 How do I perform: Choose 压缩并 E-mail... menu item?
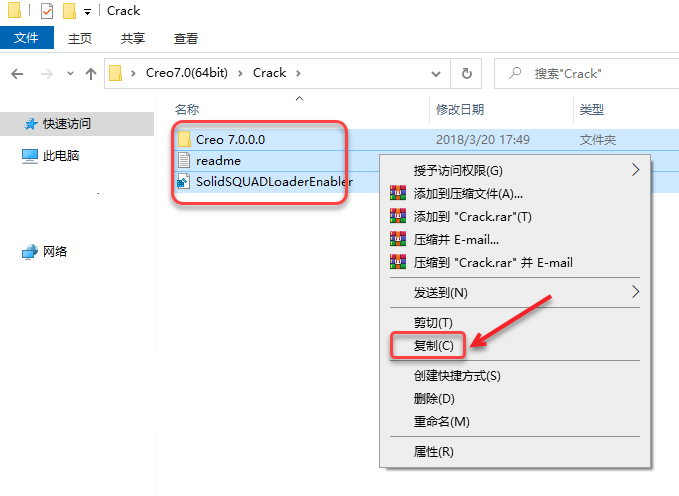[x=515, y=239]
